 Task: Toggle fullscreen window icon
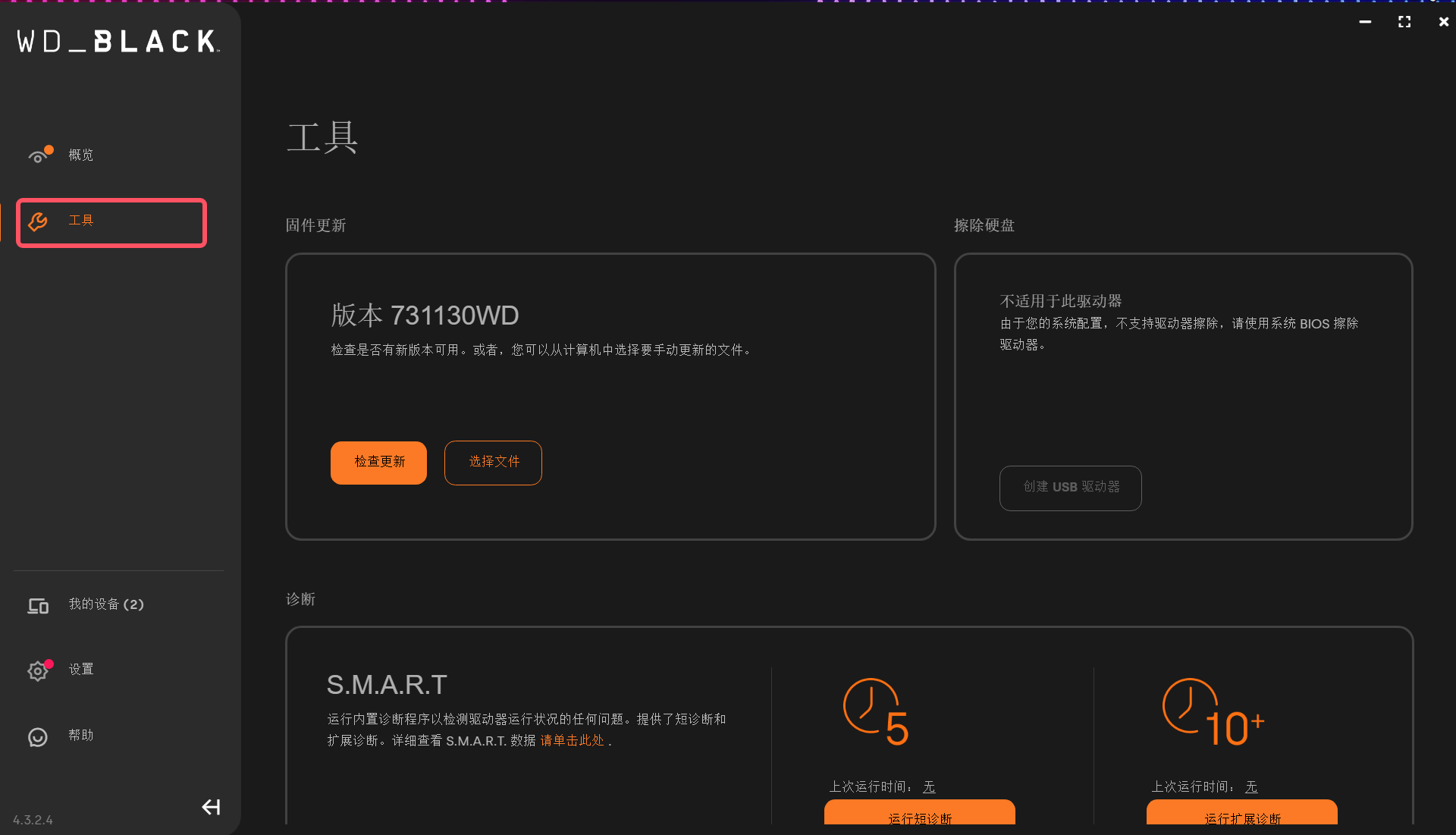point(1404,22)
